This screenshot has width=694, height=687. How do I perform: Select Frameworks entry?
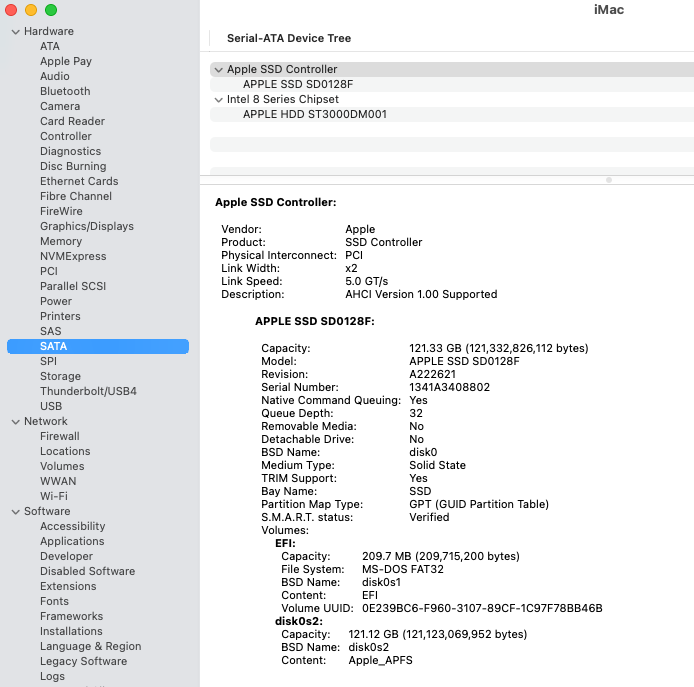71,617
